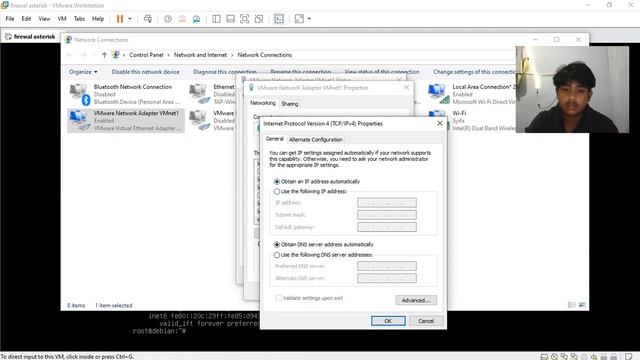This screenshot has width=640, height=360.
Task: Click the hard disk status bar icon
Action: tap(544, 357)
